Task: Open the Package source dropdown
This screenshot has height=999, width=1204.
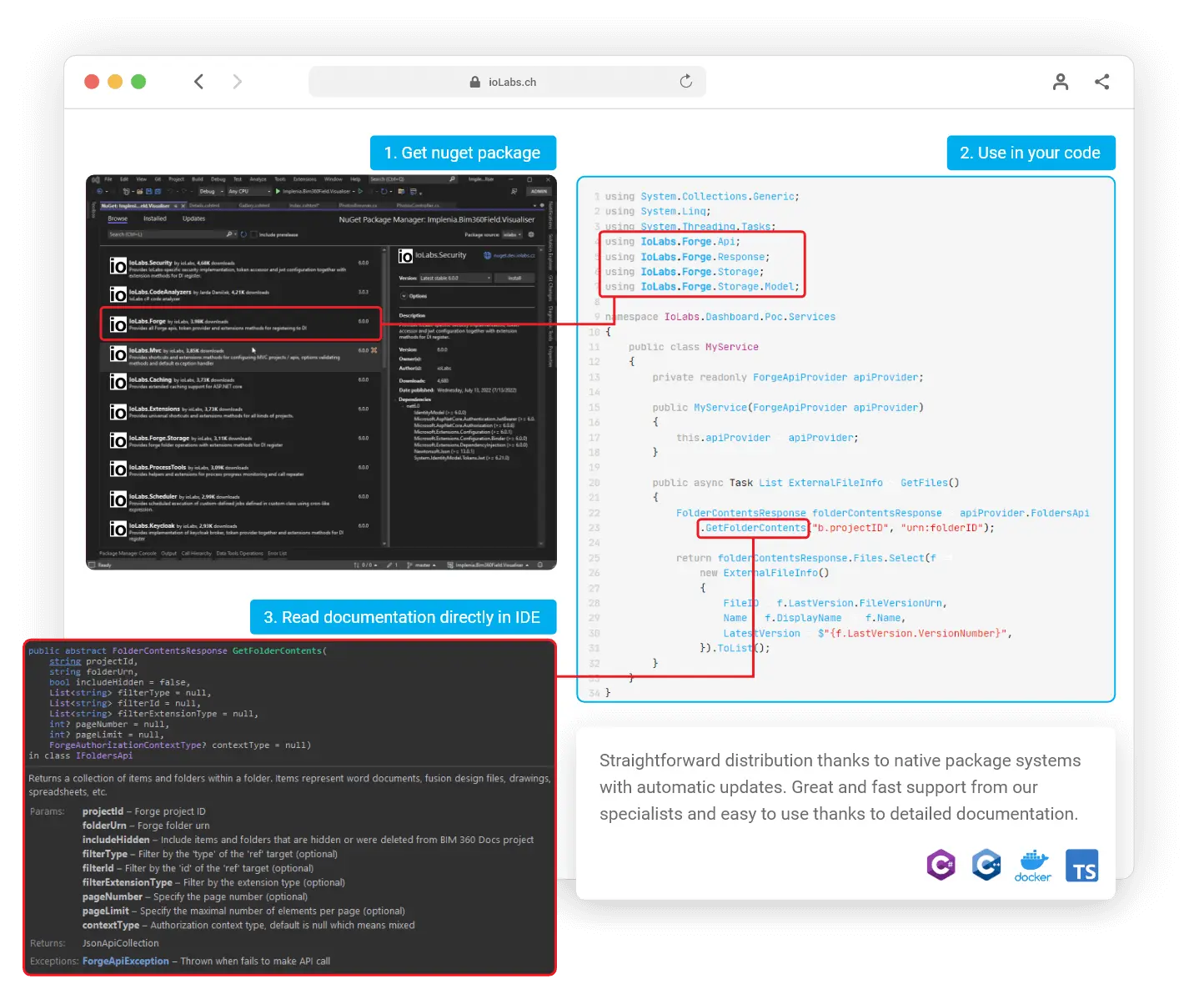Action: [x=512, y=234]
